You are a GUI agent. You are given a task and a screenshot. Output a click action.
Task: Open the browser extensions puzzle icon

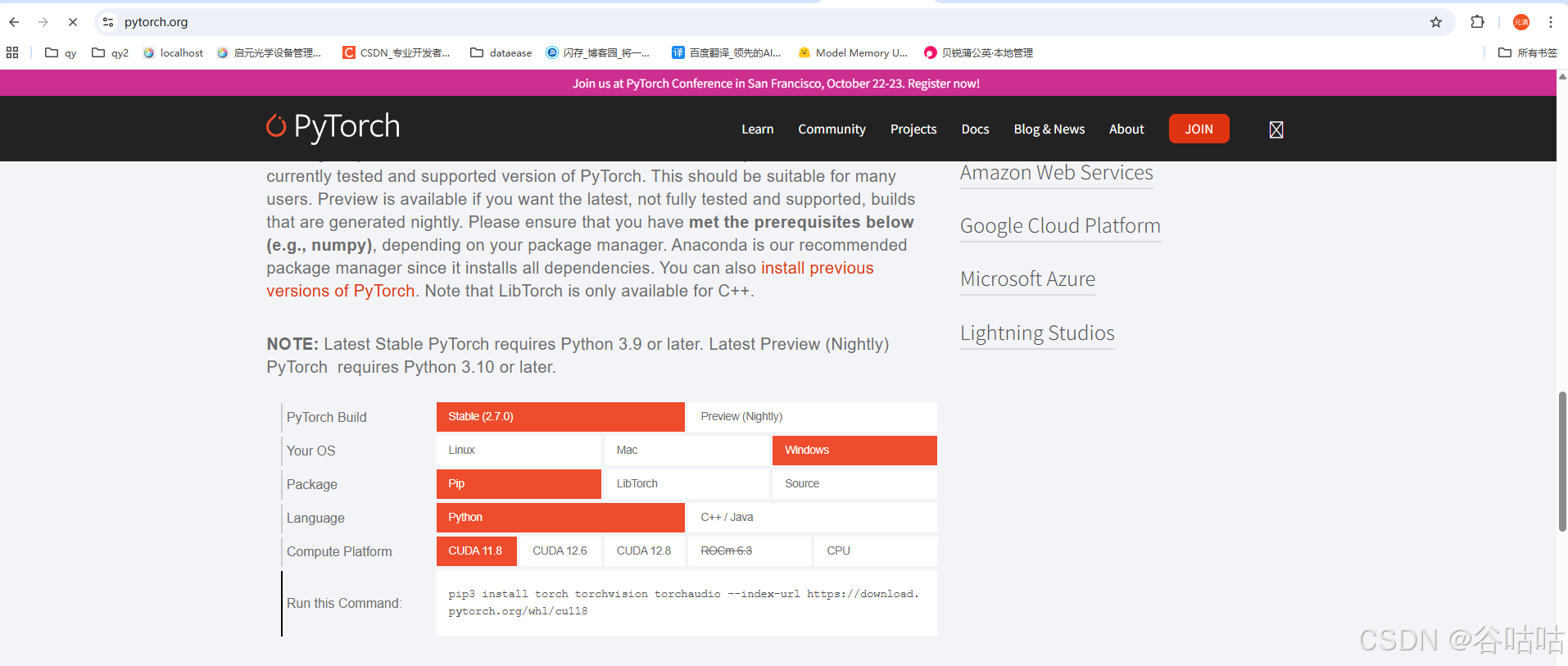coord(1478,22)
